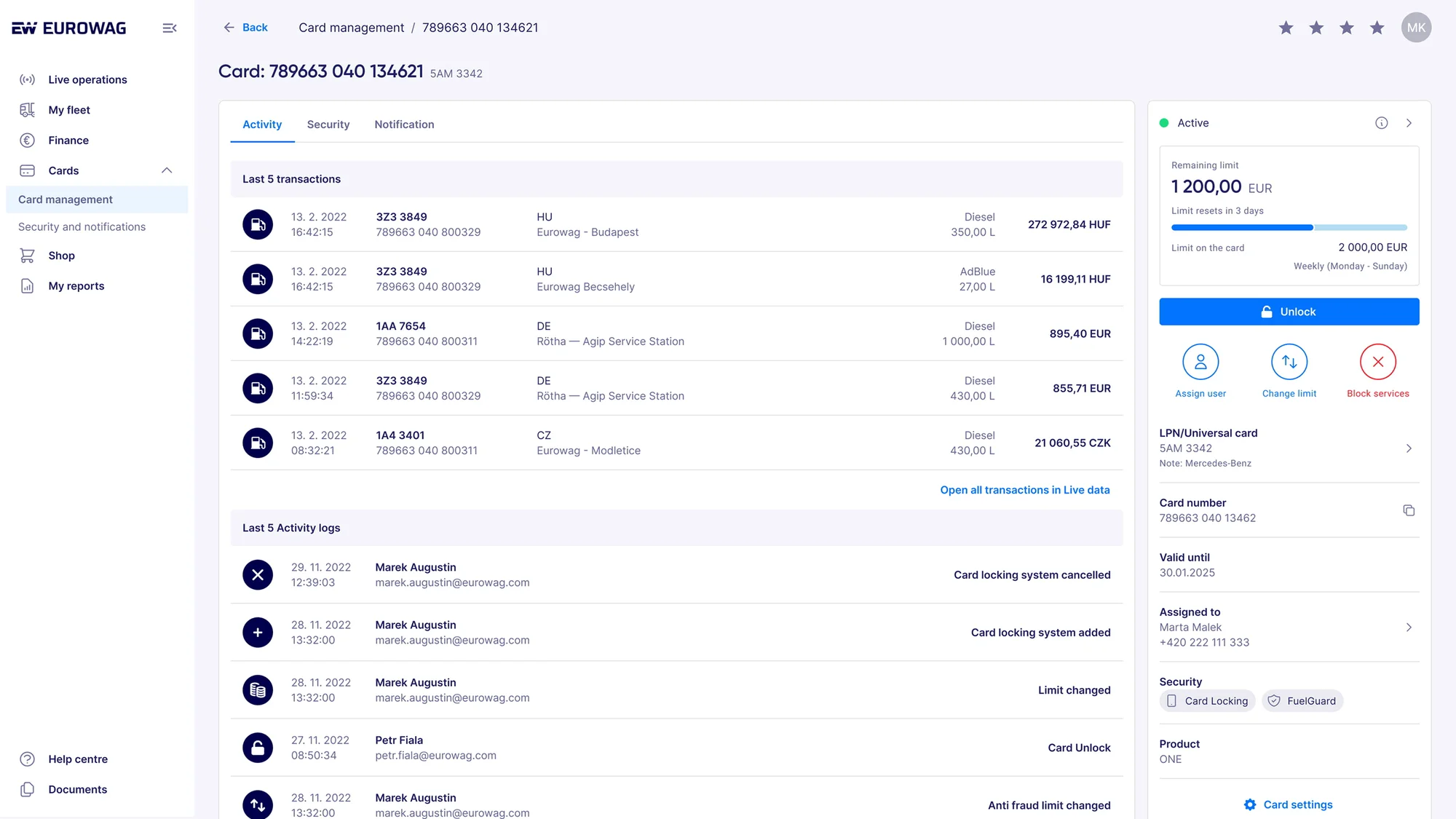
Task: Open Help centre
Action: click(x=78, y=759)
